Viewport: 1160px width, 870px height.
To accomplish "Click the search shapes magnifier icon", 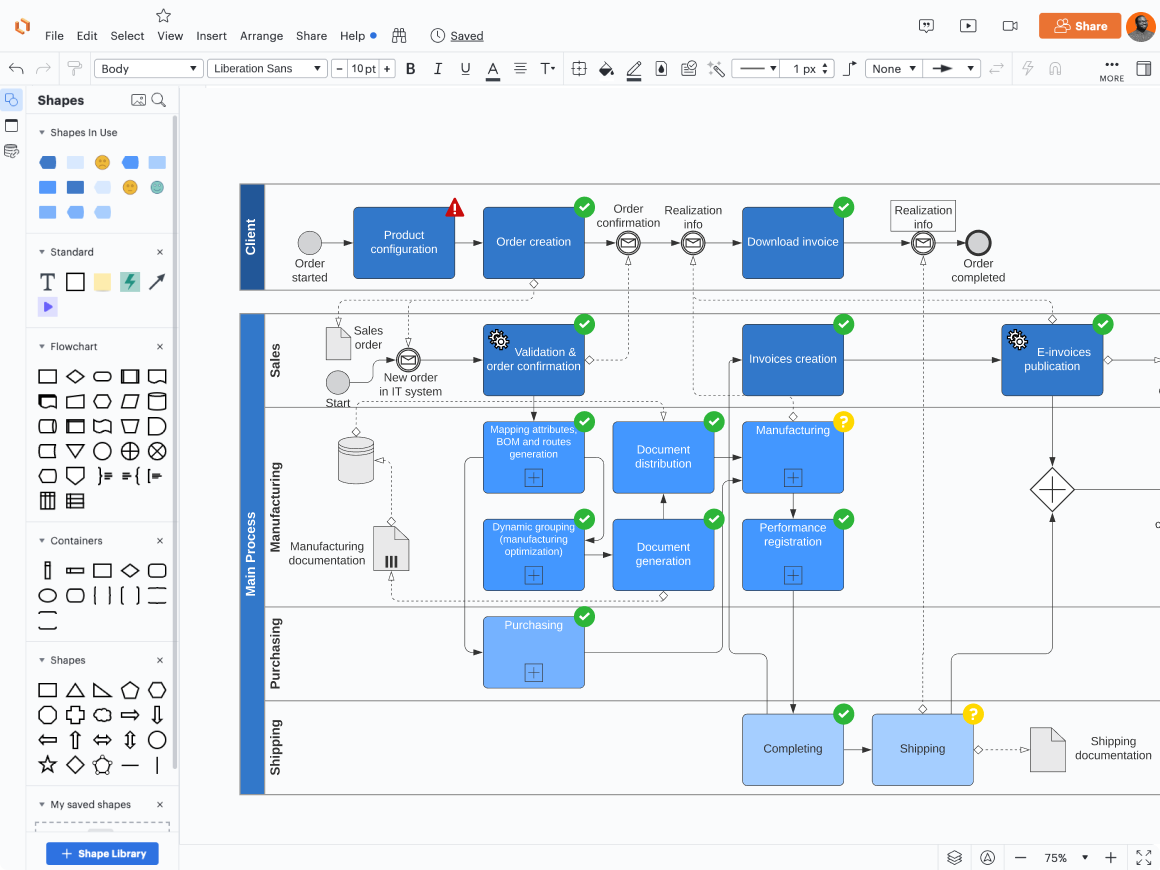I will point(158,100).
